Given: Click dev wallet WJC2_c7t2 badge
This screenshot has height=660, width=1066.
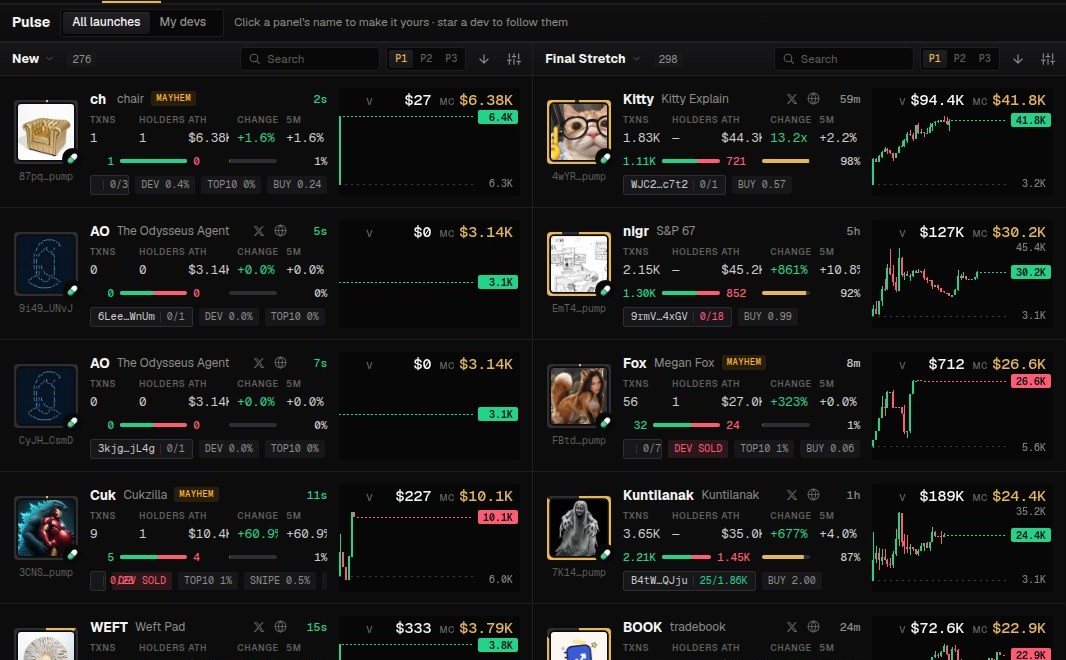Looking at the screenshot, I should coord(674,184).
